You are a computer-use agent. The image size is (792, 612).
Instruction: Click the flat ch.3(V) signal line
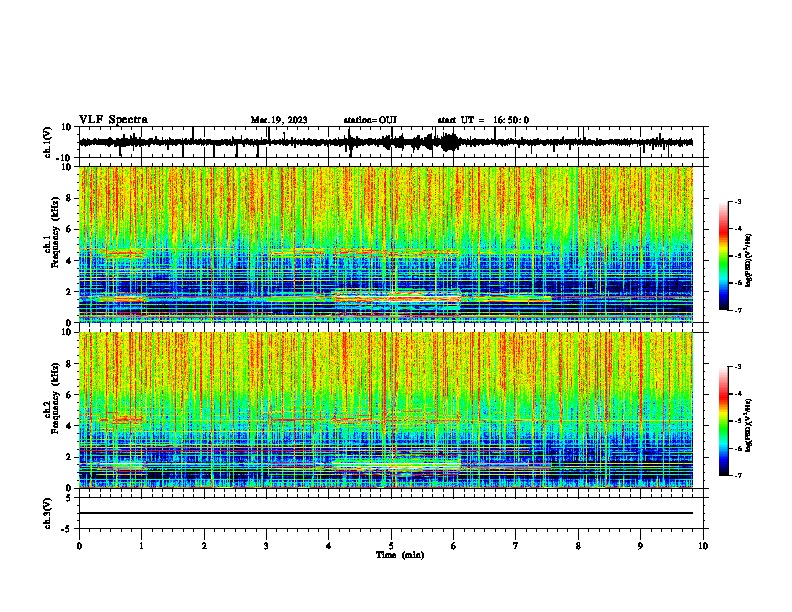386,513
